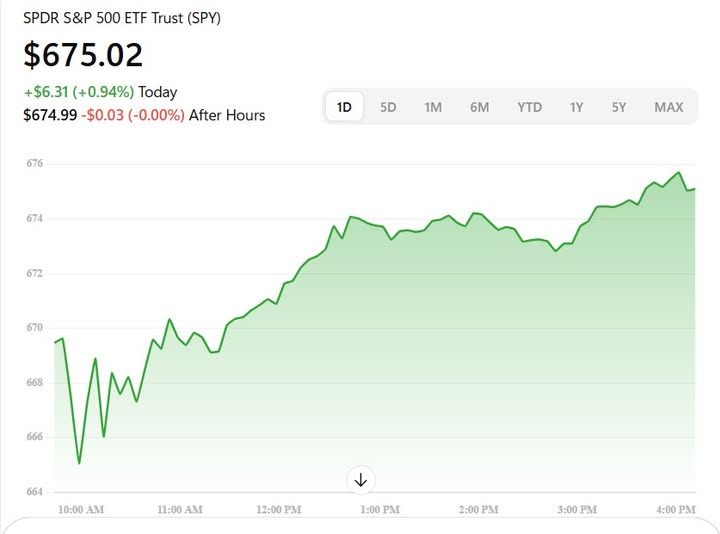
Task: Select the MAX range tab
Action: pos(668,107)
